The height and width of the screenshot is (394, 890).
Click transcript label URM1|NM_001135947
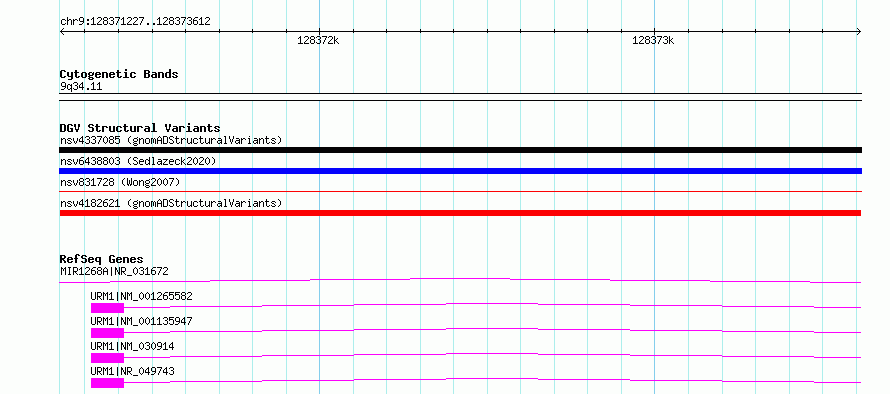click(141, 321)
